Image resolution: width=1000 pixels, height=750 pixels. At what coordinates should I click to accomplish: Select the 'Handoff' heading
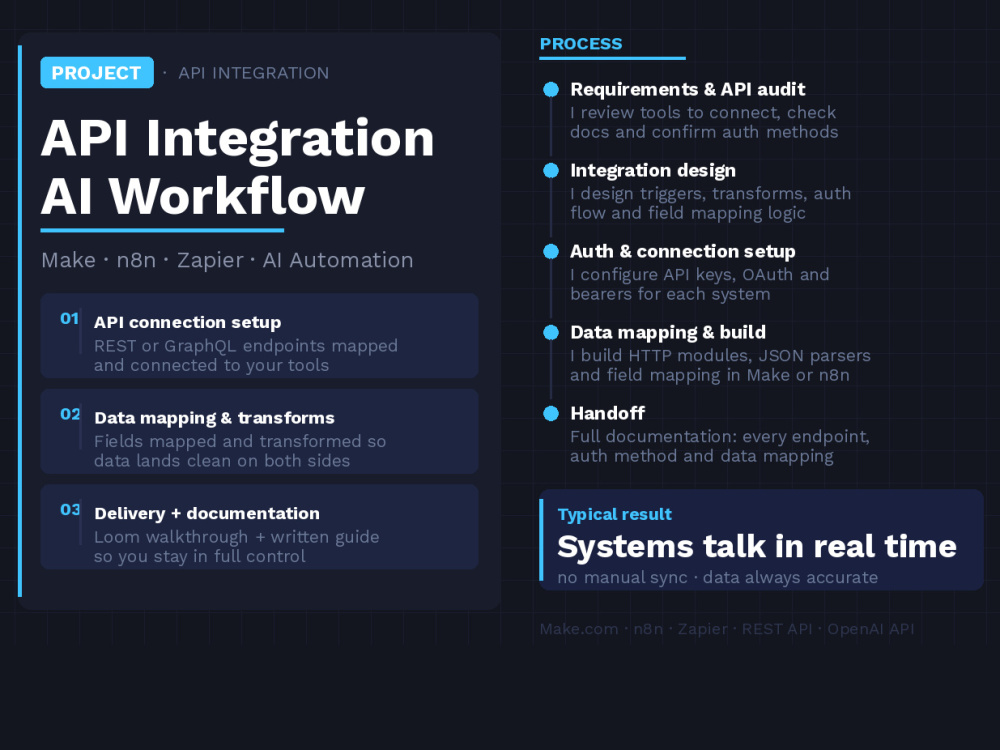[x=607, y=413]
